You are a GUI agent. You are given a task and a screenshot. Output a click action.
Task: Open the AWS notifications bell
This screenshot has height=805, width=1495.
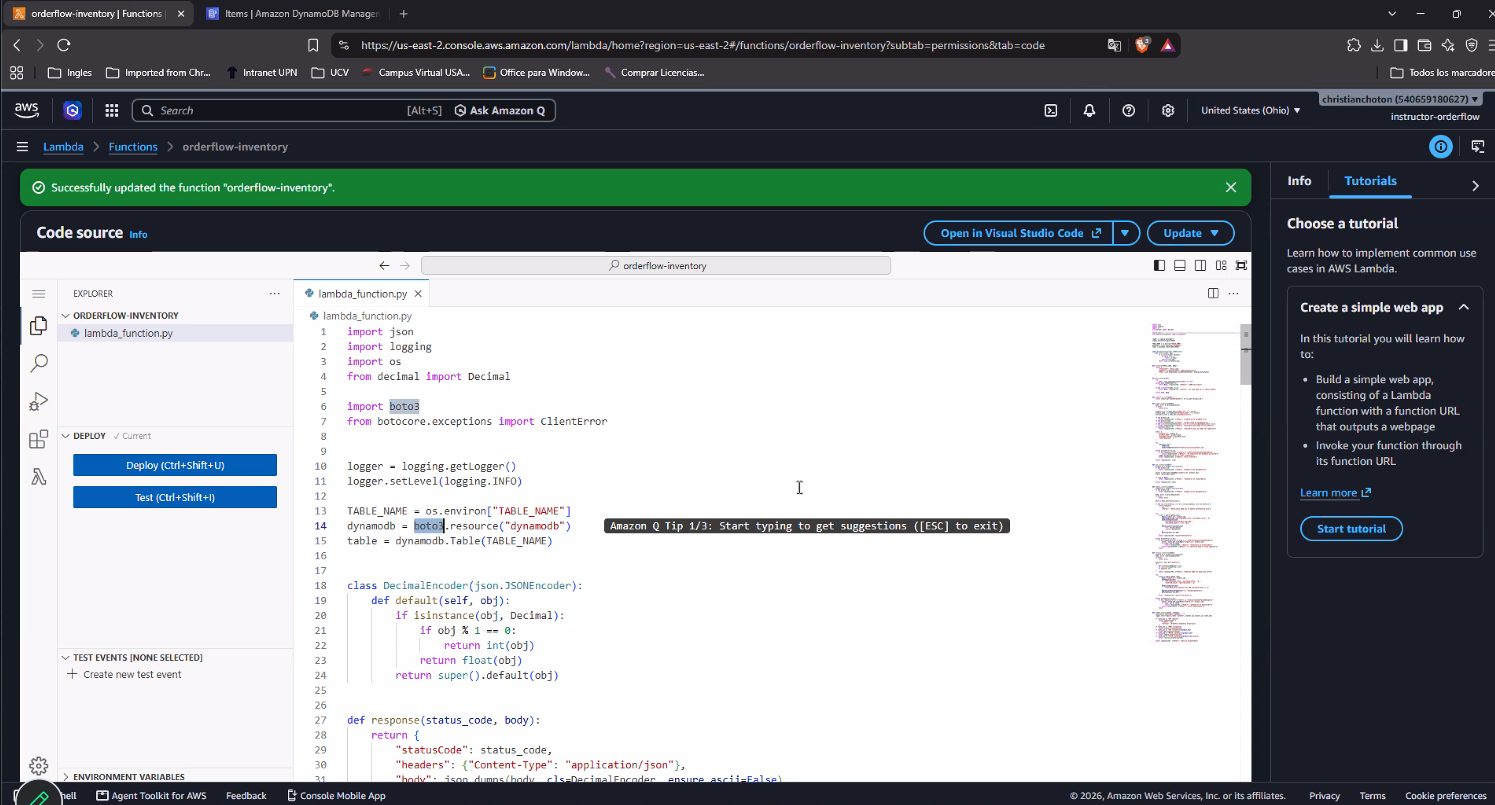click(1089, 111)
